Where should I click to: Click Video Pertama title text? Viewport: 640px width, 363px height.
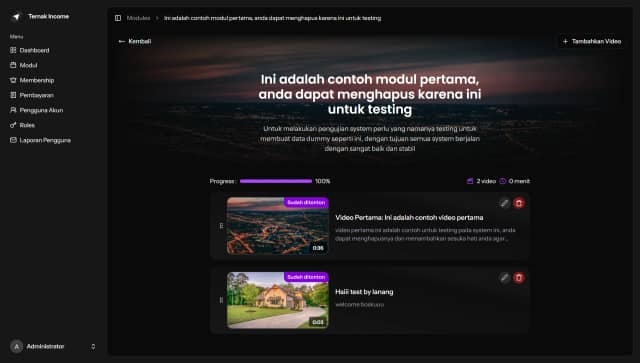click(409, 218)
